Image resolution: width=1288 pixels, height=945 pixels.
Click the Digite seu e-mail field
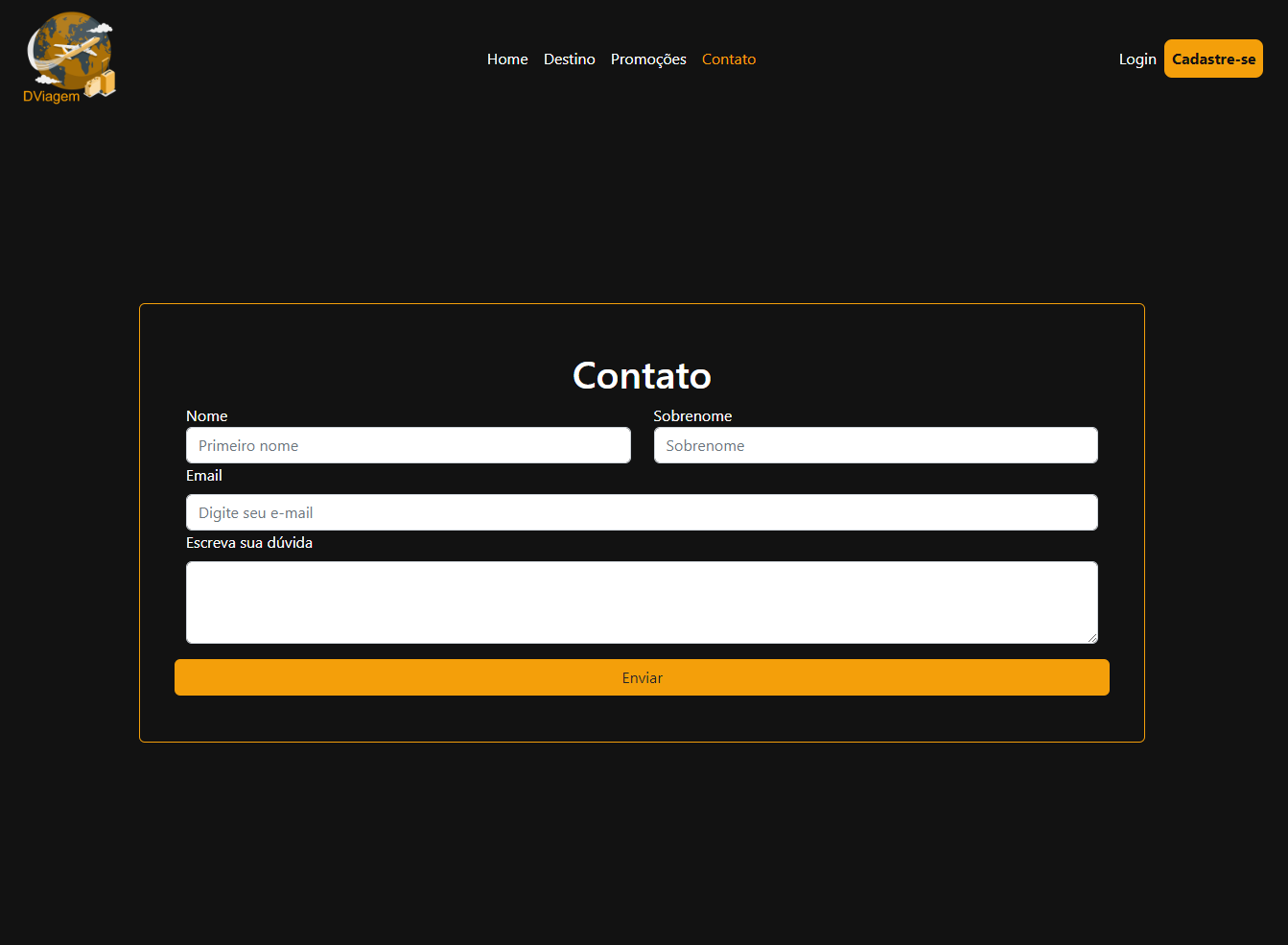pos(642,512)
